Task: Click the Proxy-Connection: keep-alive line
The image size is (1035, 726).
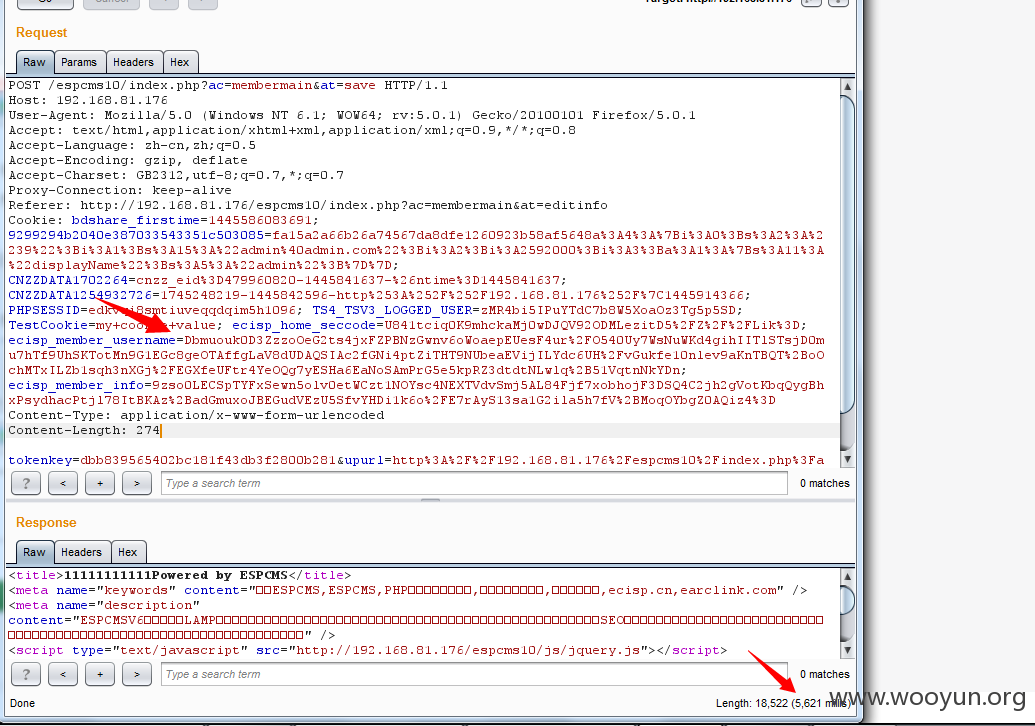Action: (x=120, y=190)
